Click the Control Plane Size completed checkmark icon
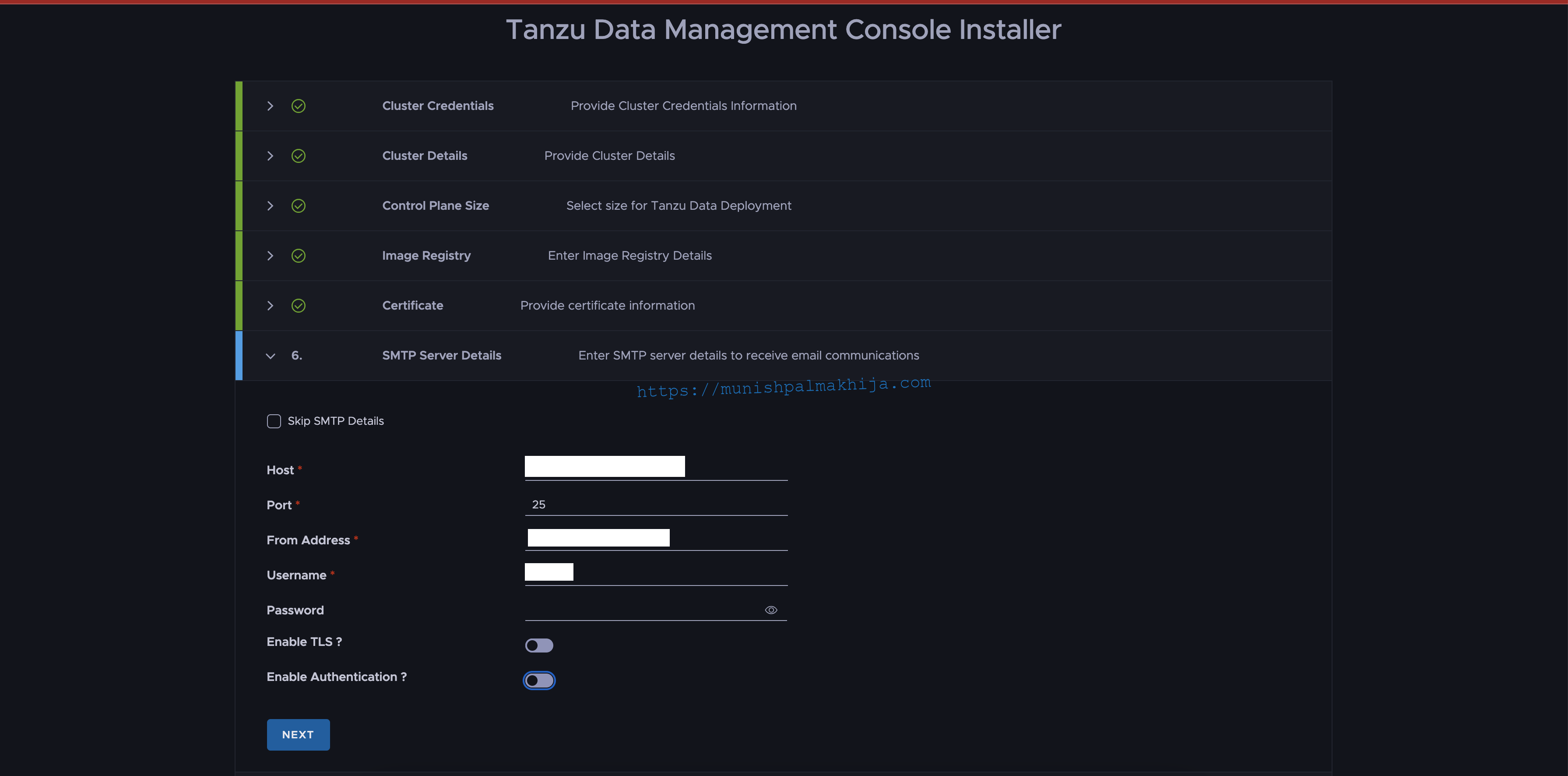 [x=298, y=206]
